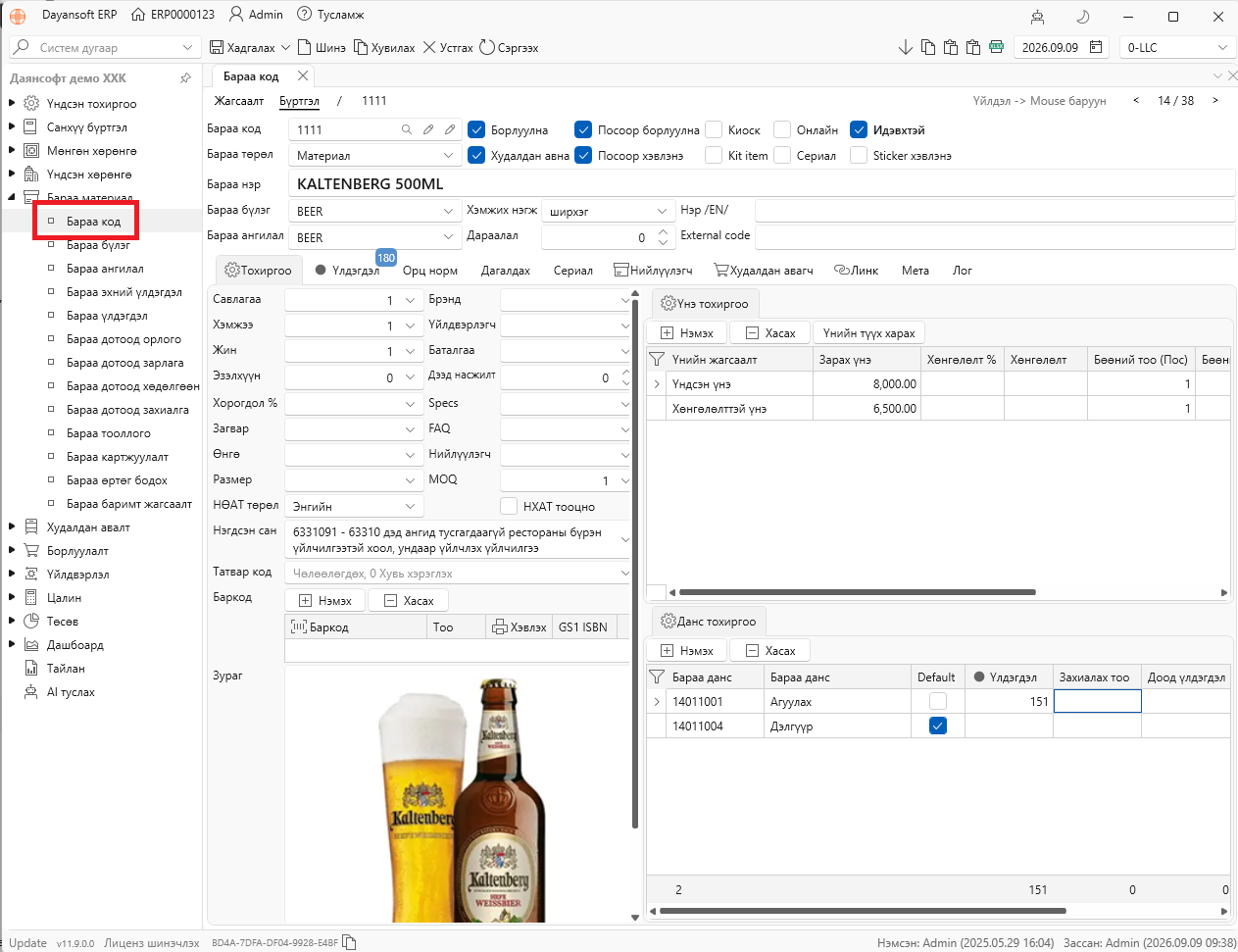Click filter icon in Бараа данс grid
The image size is (1238, 952).
(x=657, y=677)
